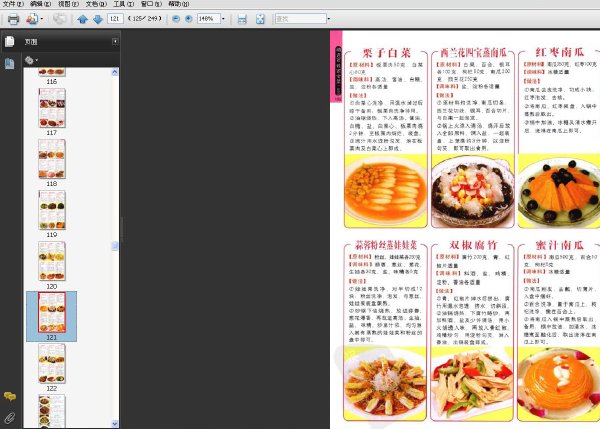Click the Print icon in the toolbar
This screenshot has height=429, width=600.
[13, 19]
